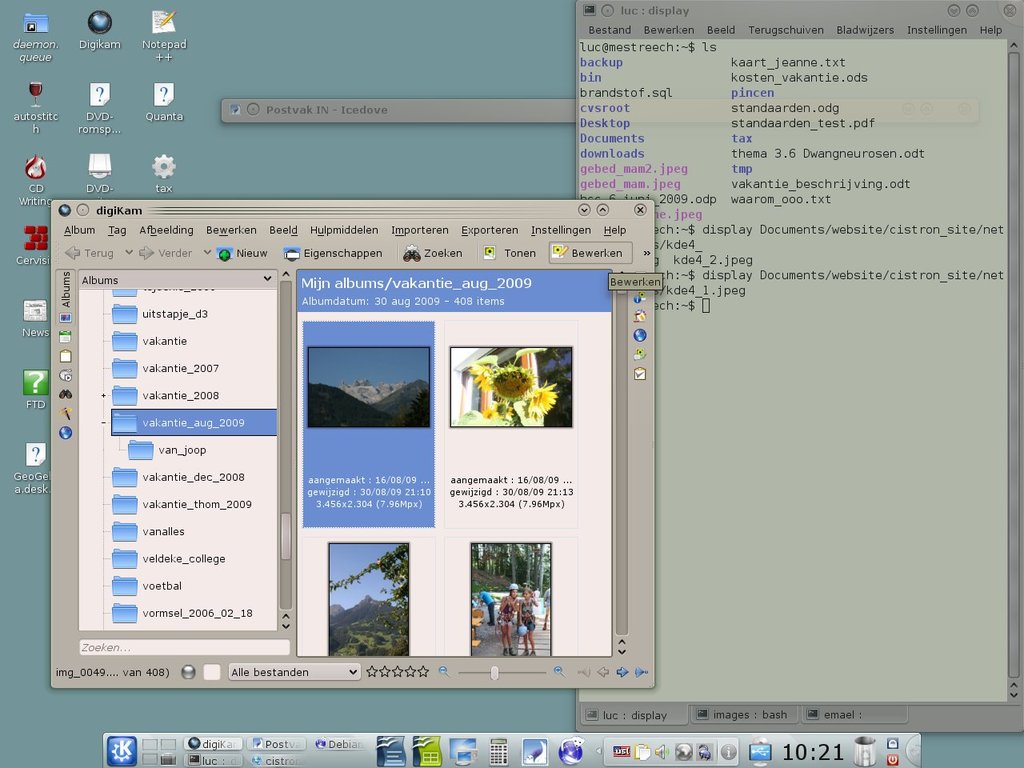Click the zoom in magnifier in status bar
Image resolution: width=1024 pixels, height=768 pixels.
point(559,671)
